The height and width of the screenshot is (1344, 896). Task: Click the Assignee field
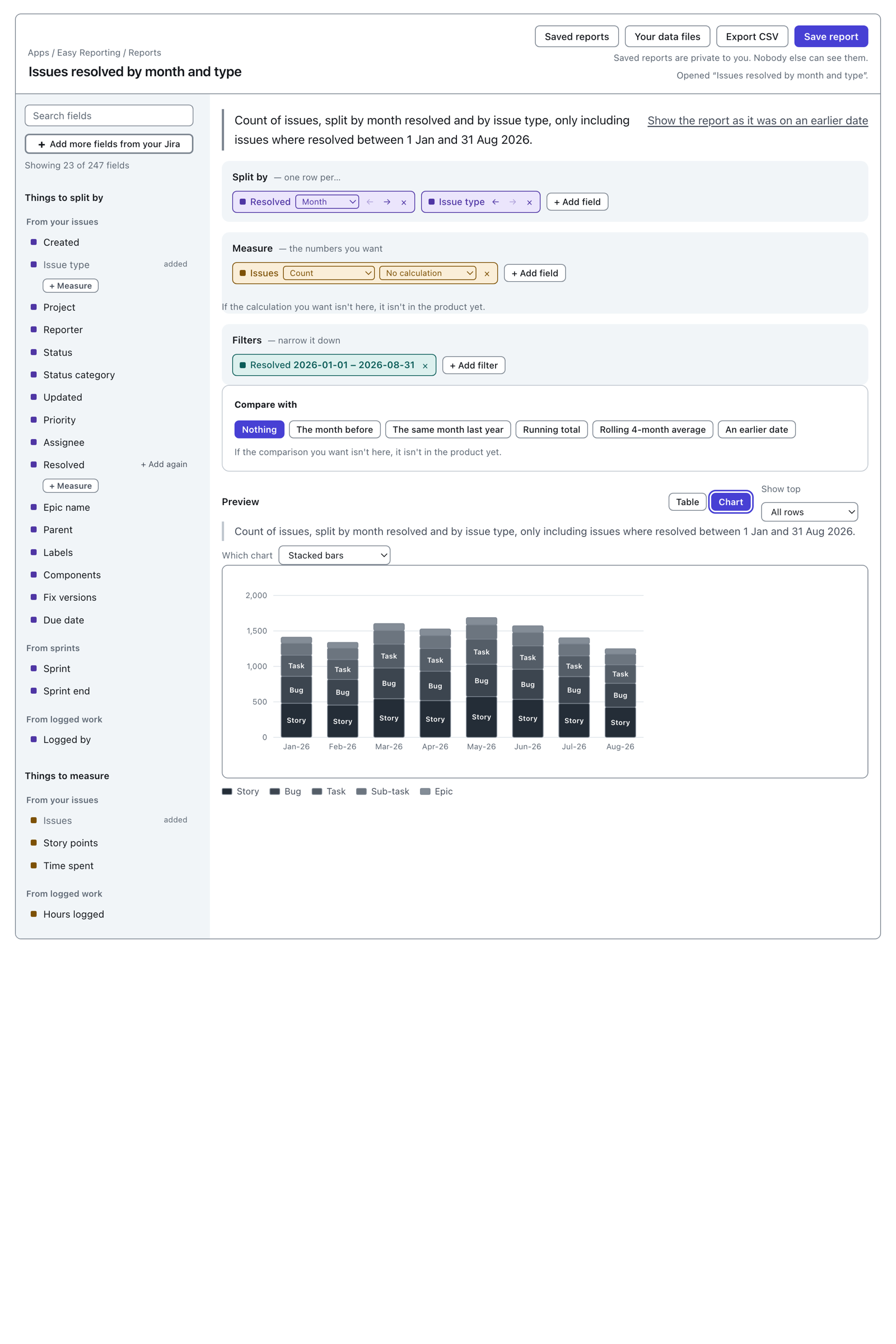click(x=109, y=443)
